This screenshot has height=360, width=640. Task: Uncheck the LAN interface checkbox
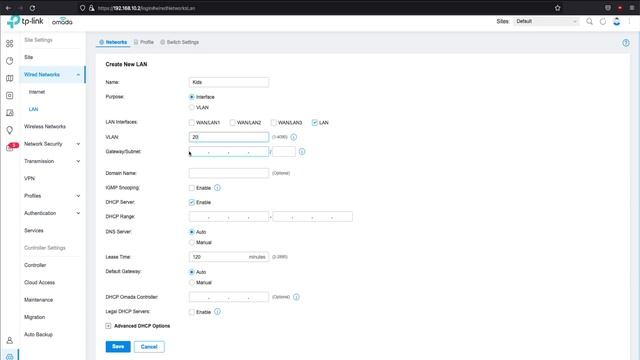point(315,122)
